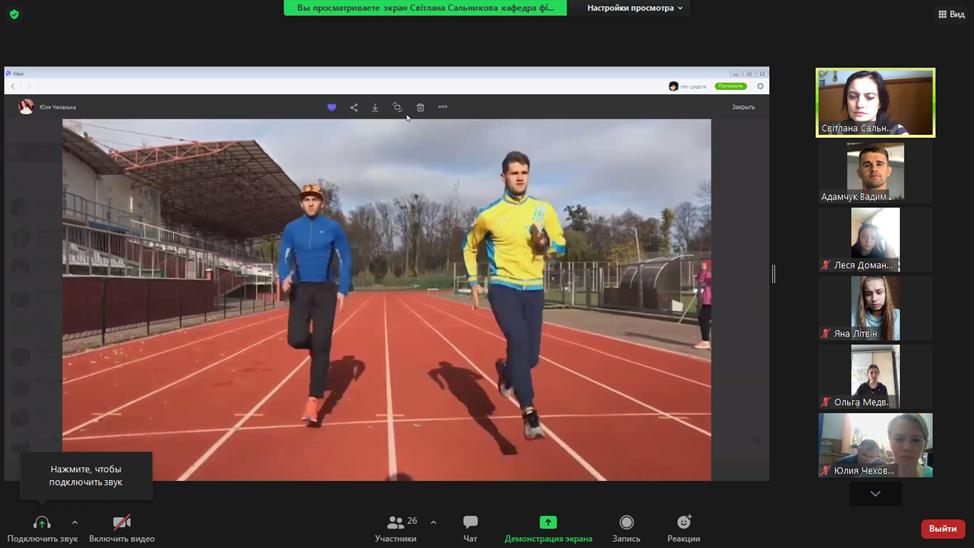Viewport: 974px width, 548px height.
Task: Click the Демонстрация экрана share button
Action: coord(548,528)
